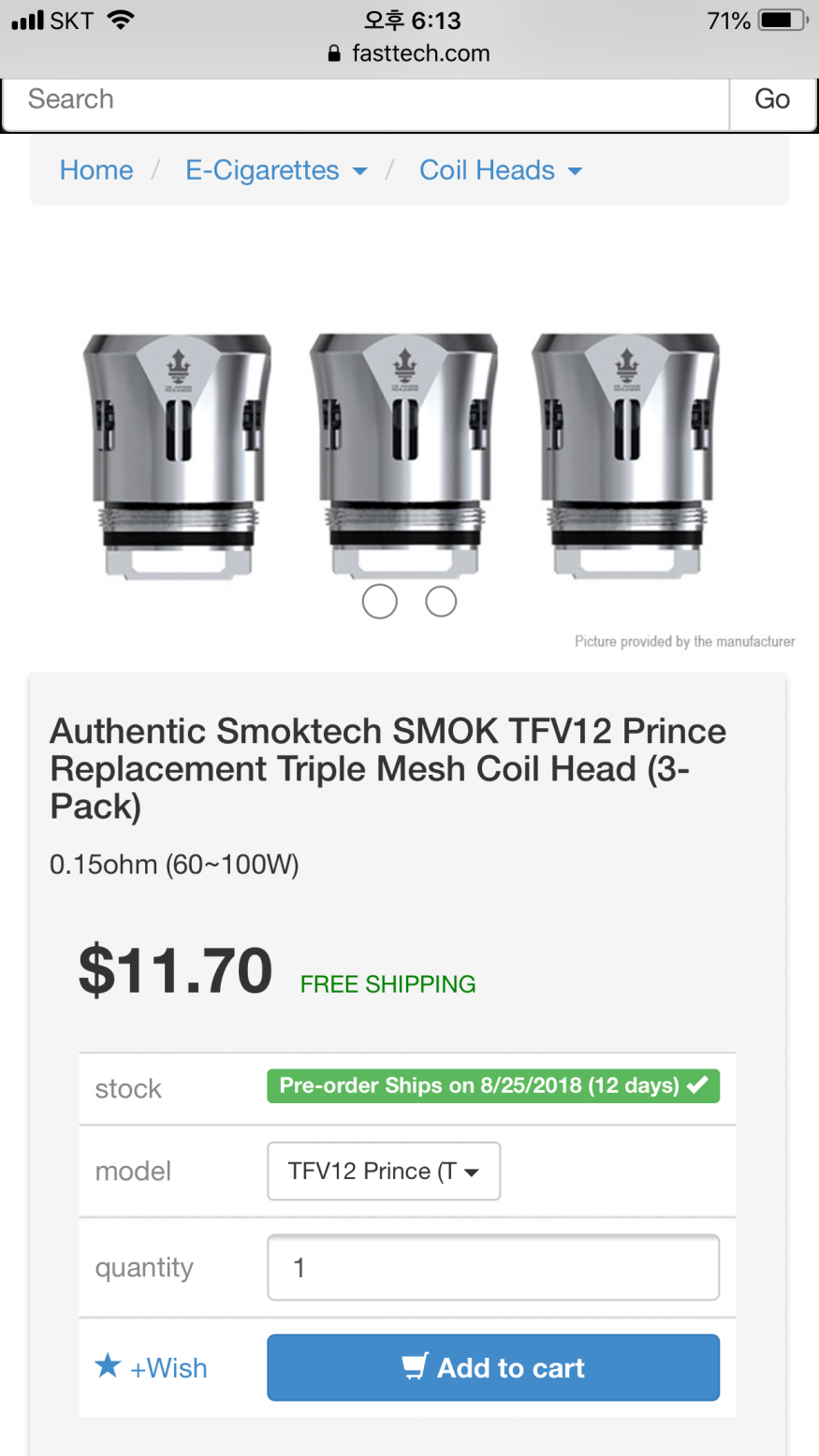Tap the shopping cart icon in button
819x1456 pixels.
coord(415,1366)
